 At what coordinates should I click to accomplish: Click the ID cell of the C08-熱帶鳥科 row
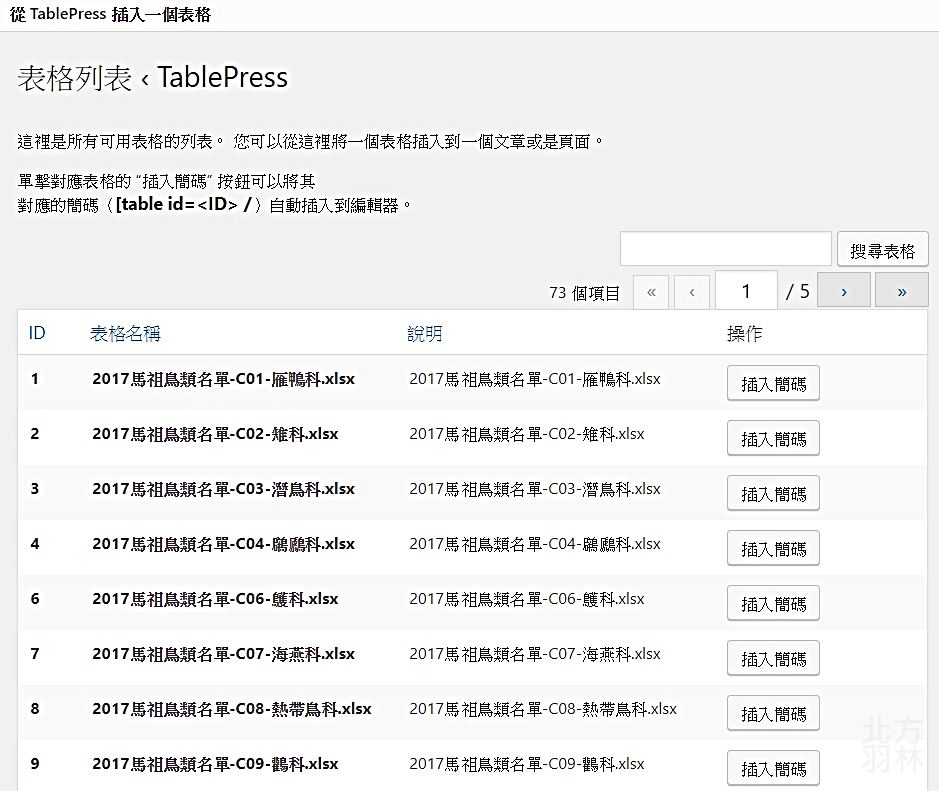pyautogui.click(x=35, y=710)
